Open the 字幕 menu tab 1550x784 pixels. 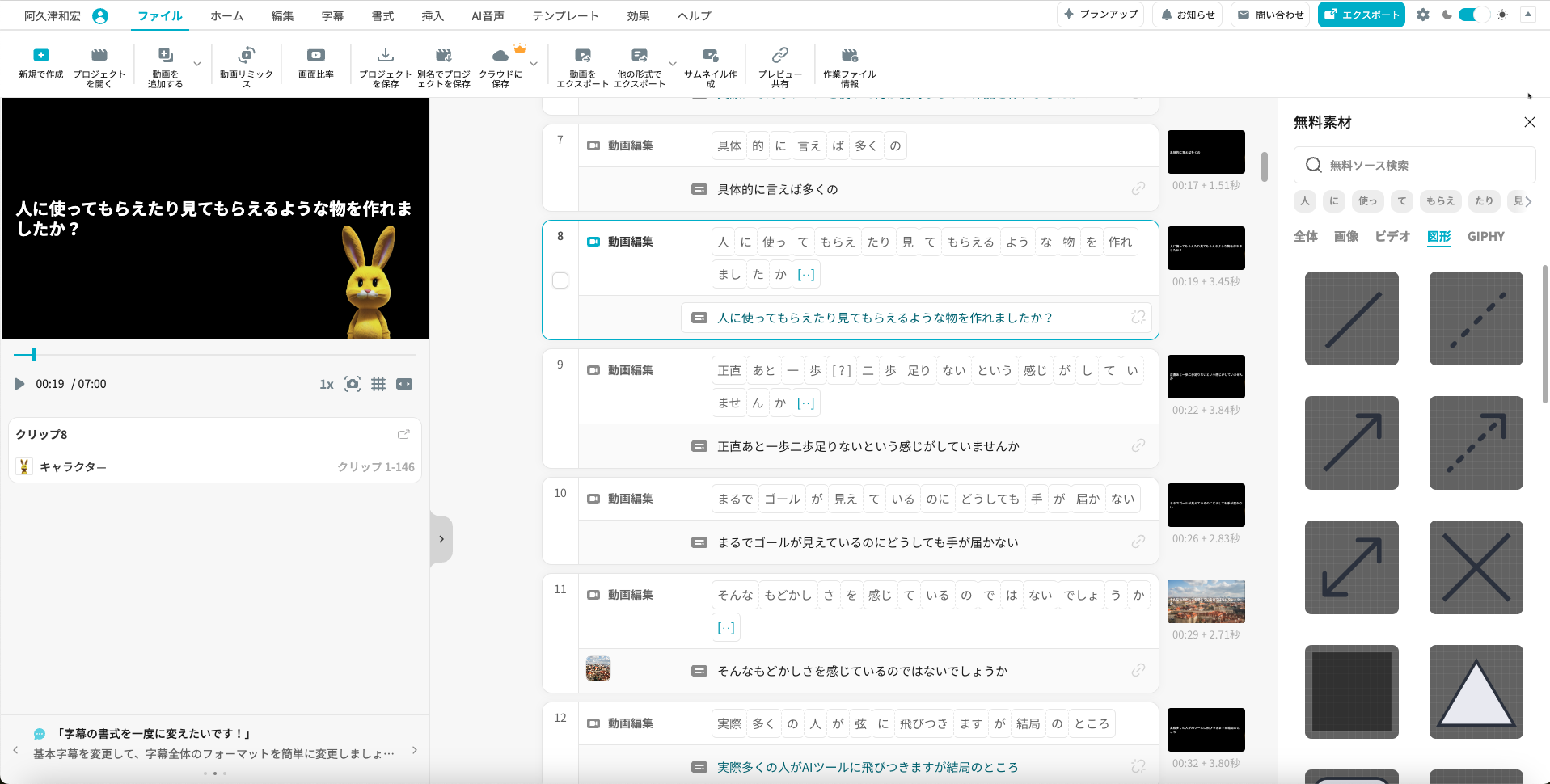click(332, 15)
